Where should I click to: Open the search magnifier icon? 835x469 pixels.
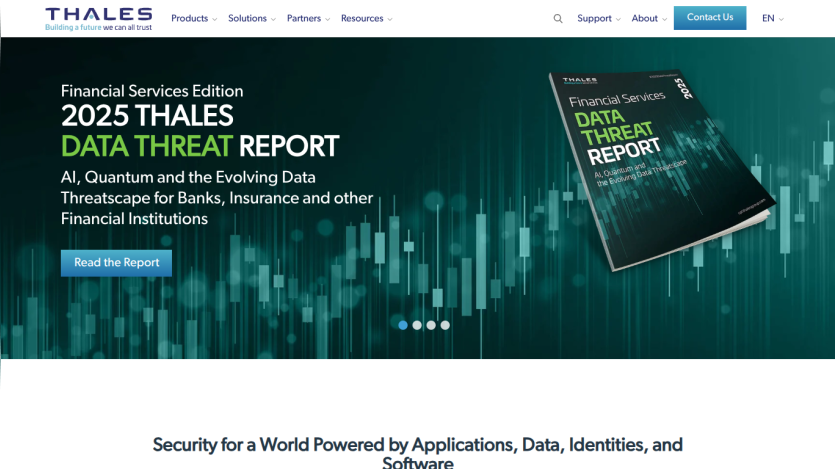coord(558,19)
